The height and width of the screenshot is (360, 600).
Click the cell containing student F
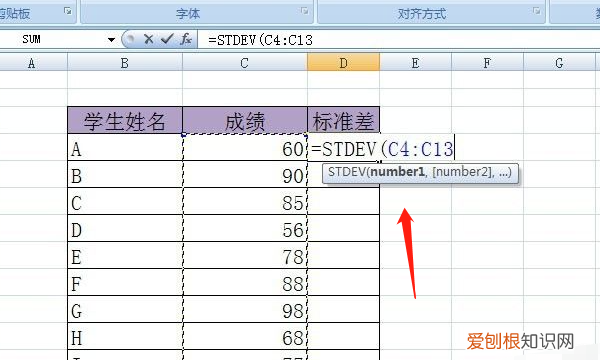point(125,282)
